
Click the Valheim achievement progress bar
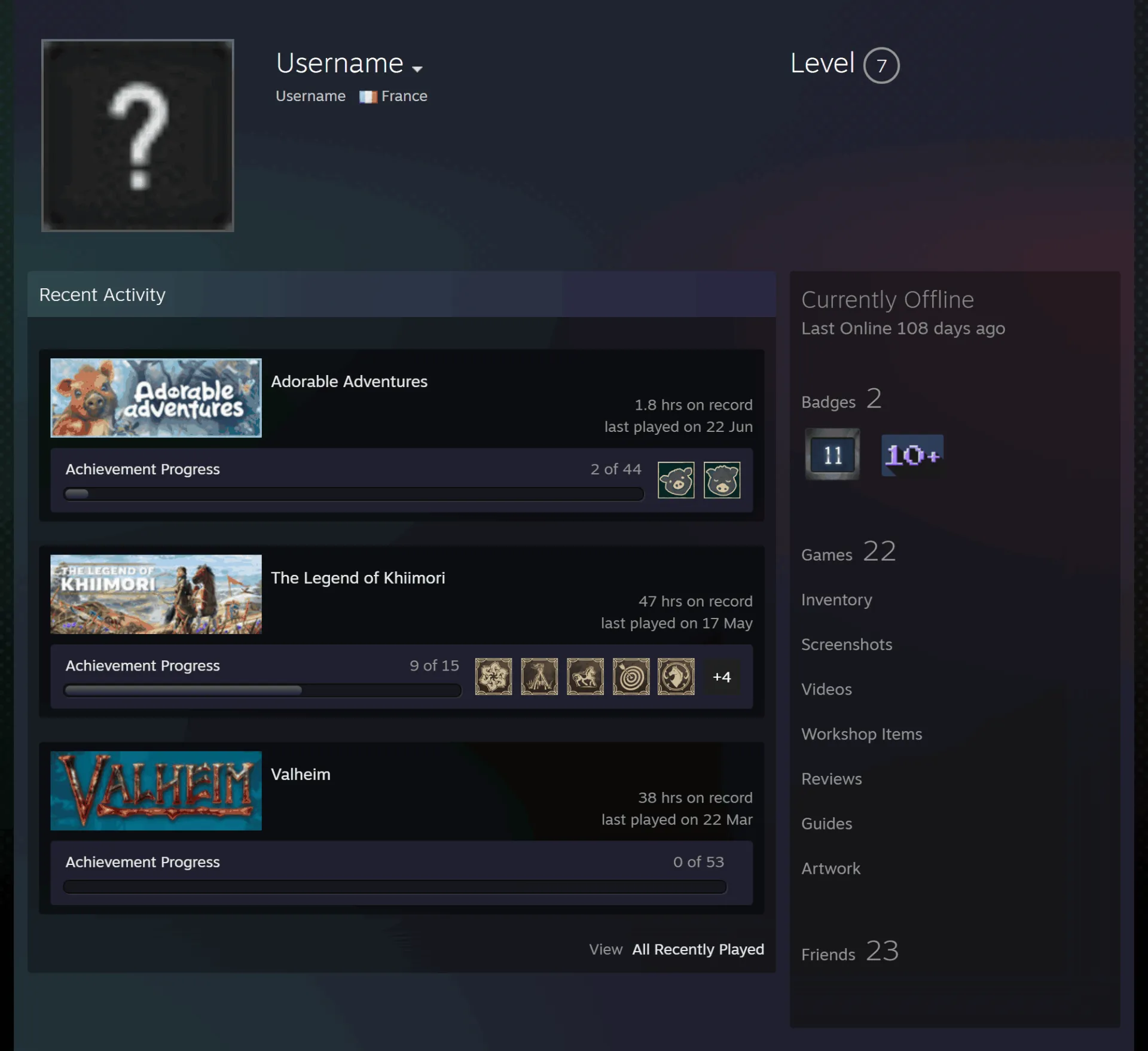click(x=395, y=887)
